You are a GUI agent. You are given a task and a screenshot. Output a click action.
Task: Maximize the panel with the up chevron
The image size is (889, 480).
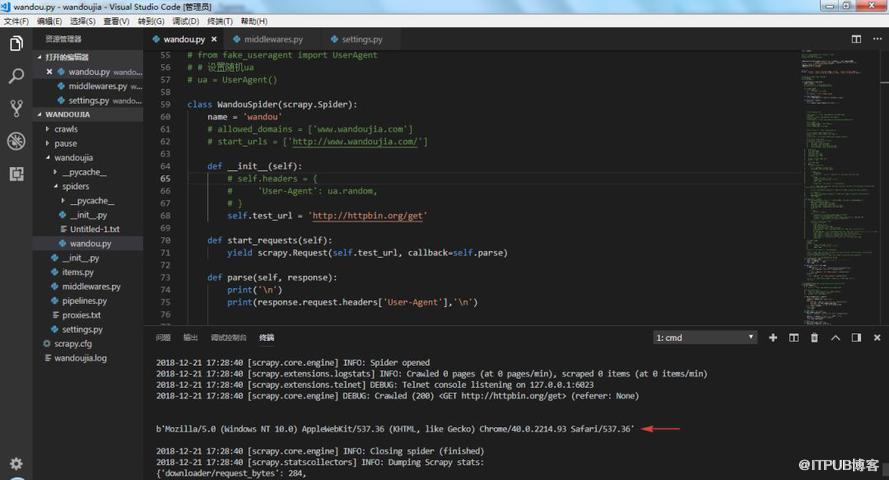(x=835, y=338)
